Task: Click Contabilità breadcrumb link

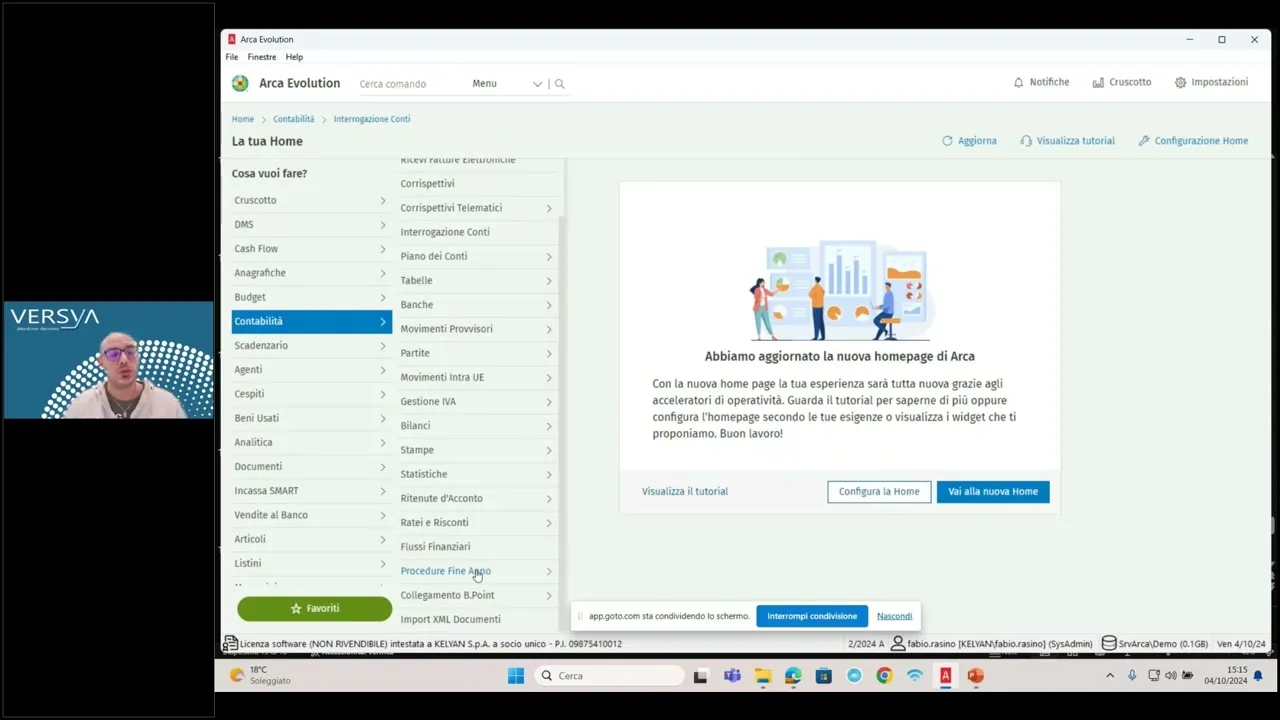Action: click(x=294, y=119)
